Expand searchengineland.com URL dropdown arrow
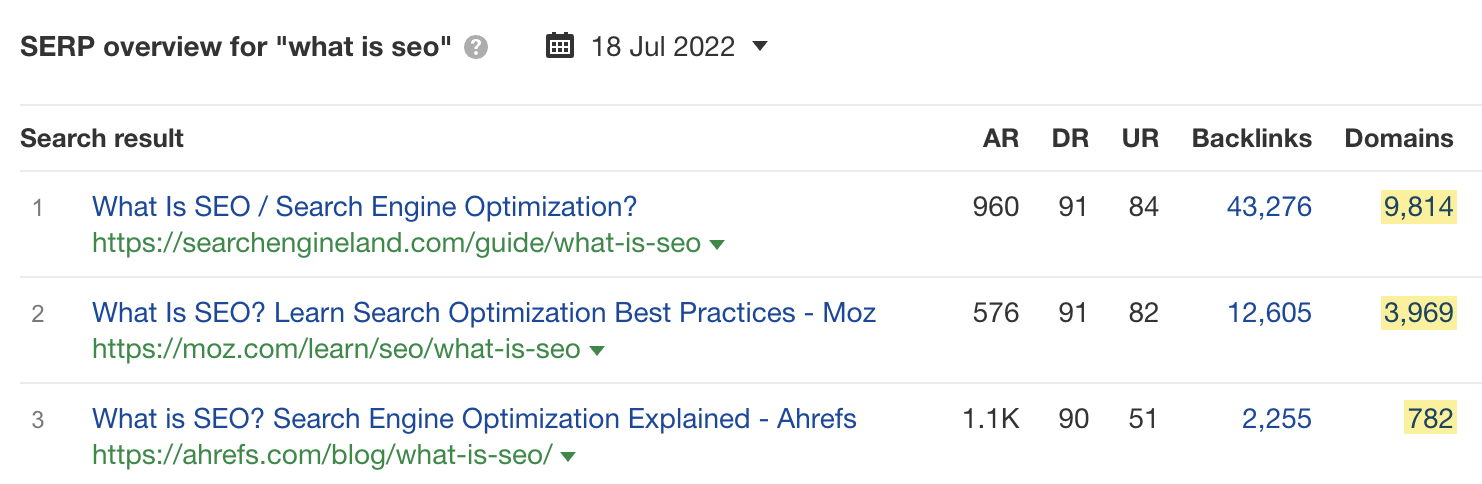The height and width of the screenshot is (484, 1482). coord(716,244)
